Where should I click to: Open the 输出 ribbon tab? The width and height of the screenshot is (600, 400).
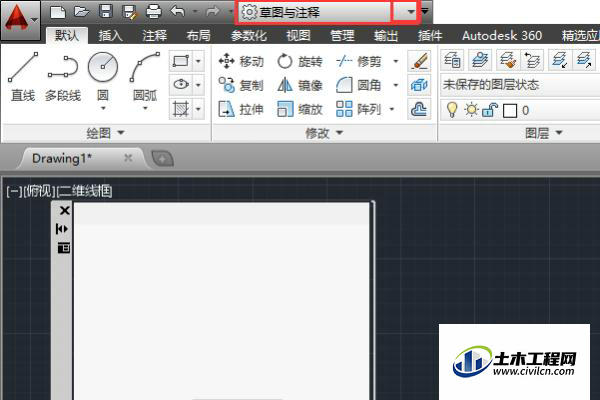coord(386,36)
